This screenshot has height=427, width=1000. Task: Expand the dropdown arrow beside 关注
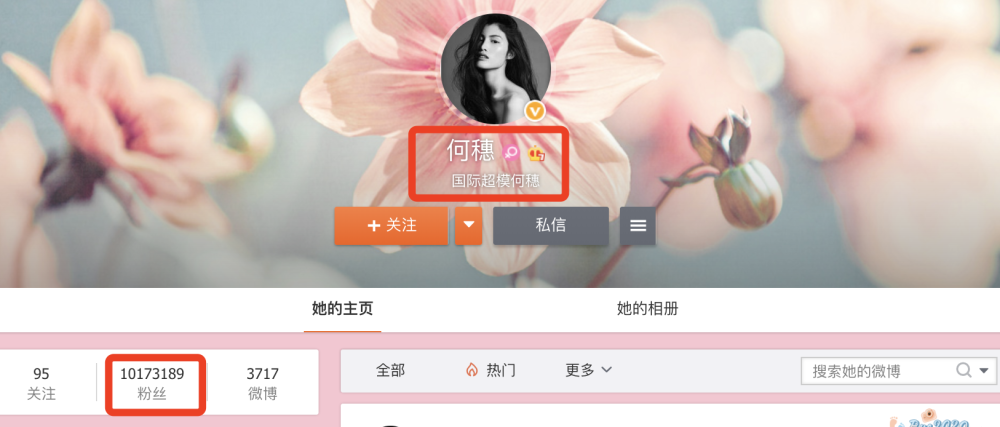[x=469, y=226]
